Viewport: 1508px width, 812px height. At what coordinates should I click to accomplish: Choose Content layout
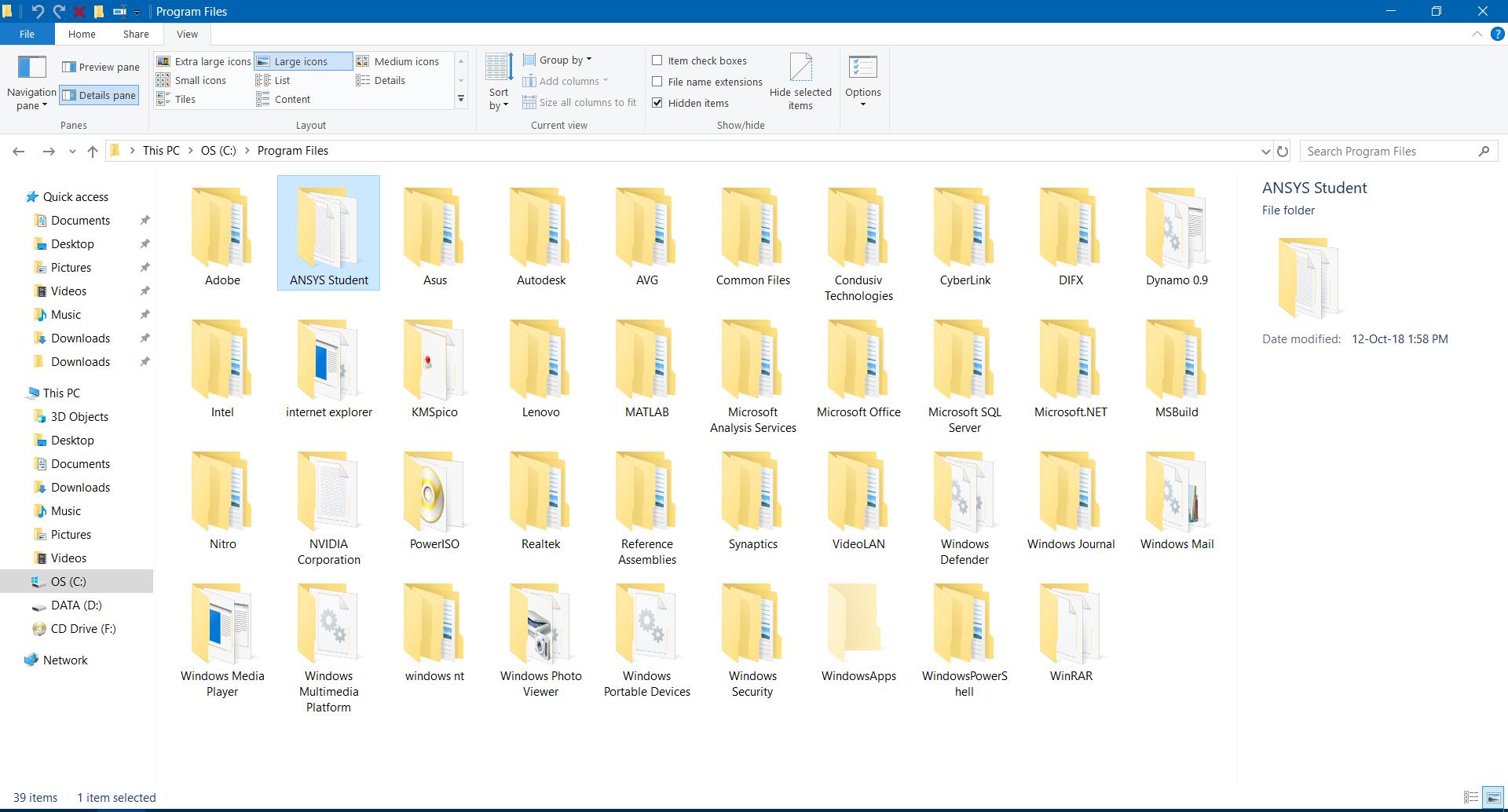284,99
